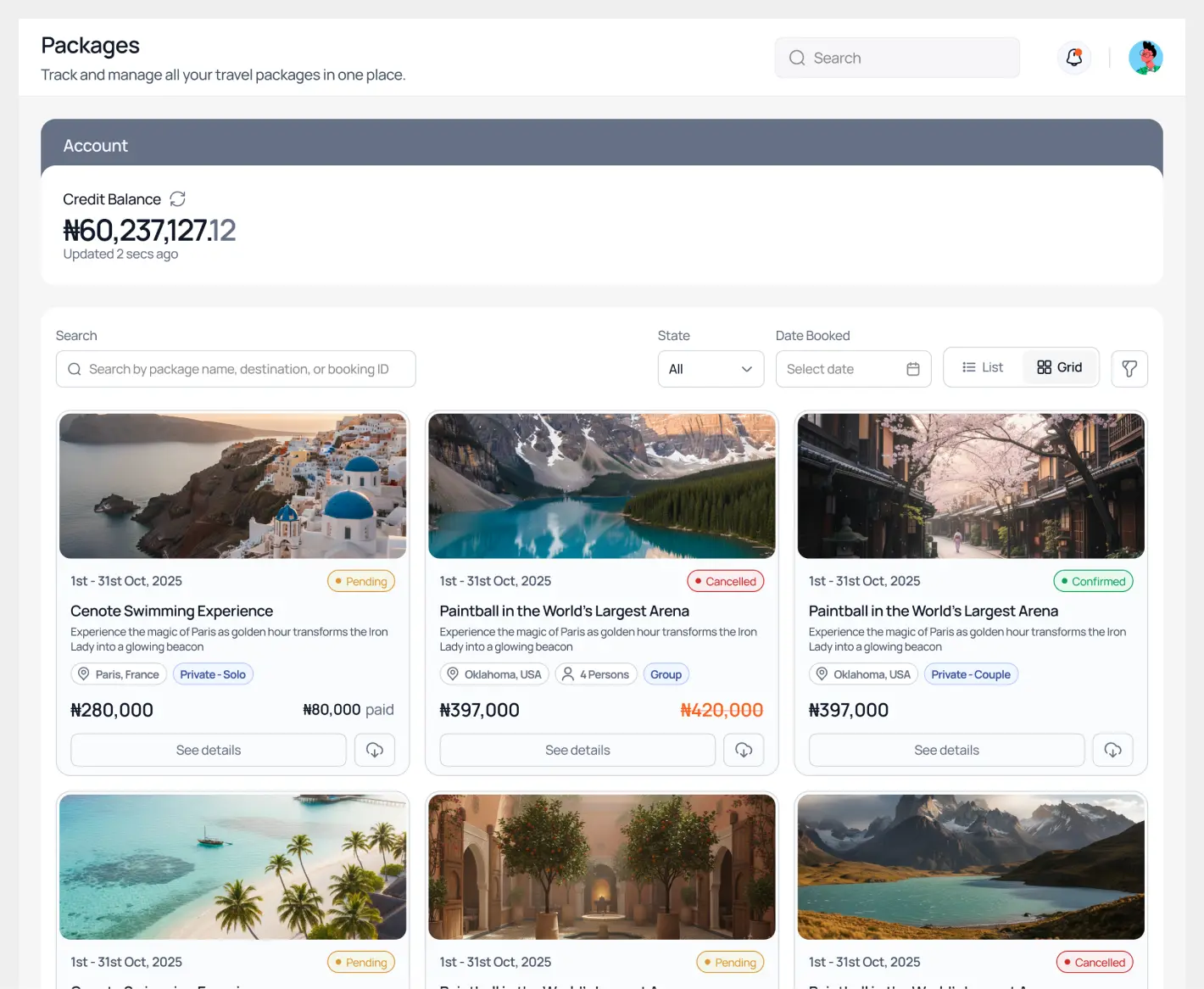Select the Private - Solo tag
Screen dimensions: 1204x989
click(x=213, y=674)
